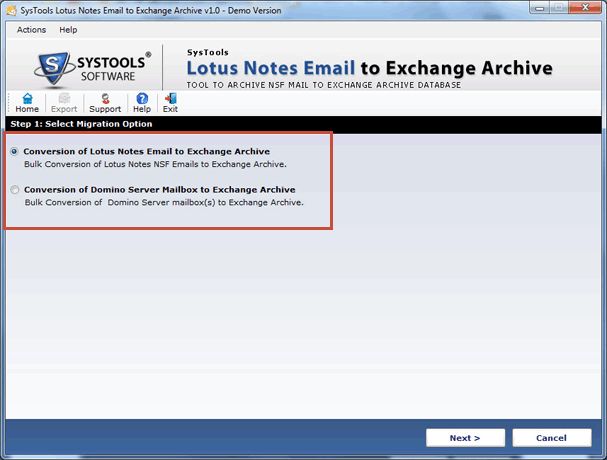Click the 'Step 1: Select Migration Option' header

point(81,124)
